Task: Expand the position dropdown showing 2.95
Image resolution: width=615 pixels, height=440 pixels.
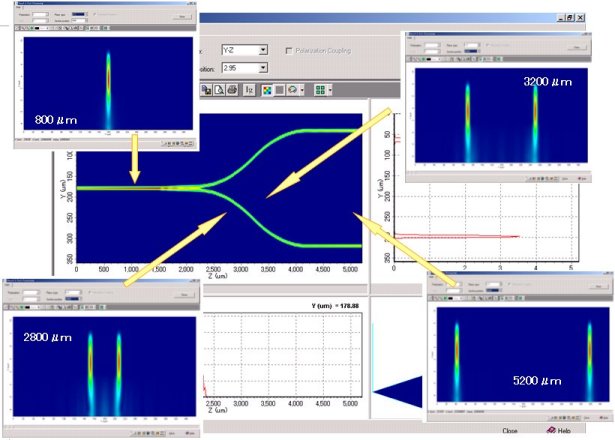Action: (263, 67)
